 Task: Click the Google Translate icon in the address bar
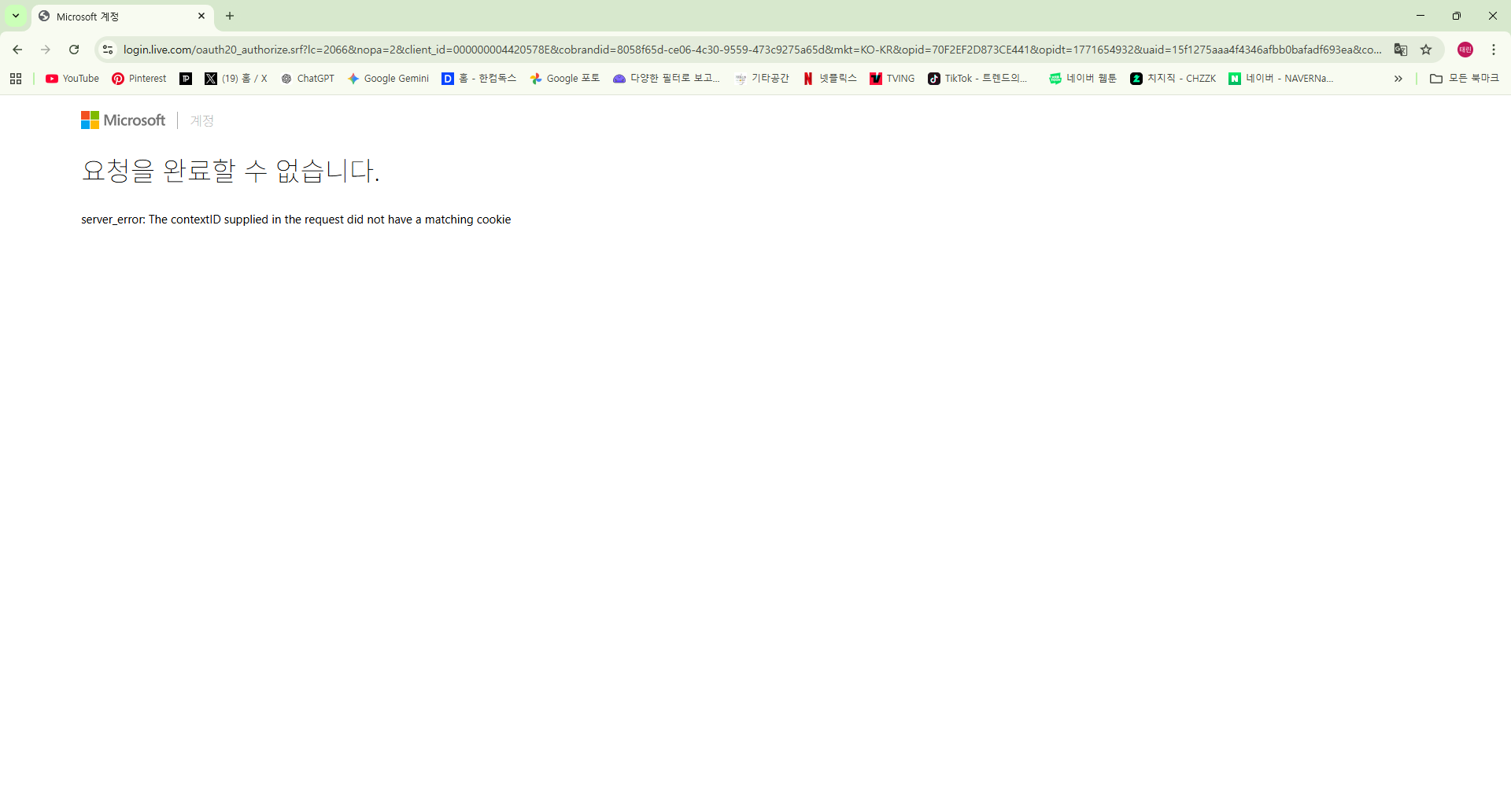tap(1401, 49)
